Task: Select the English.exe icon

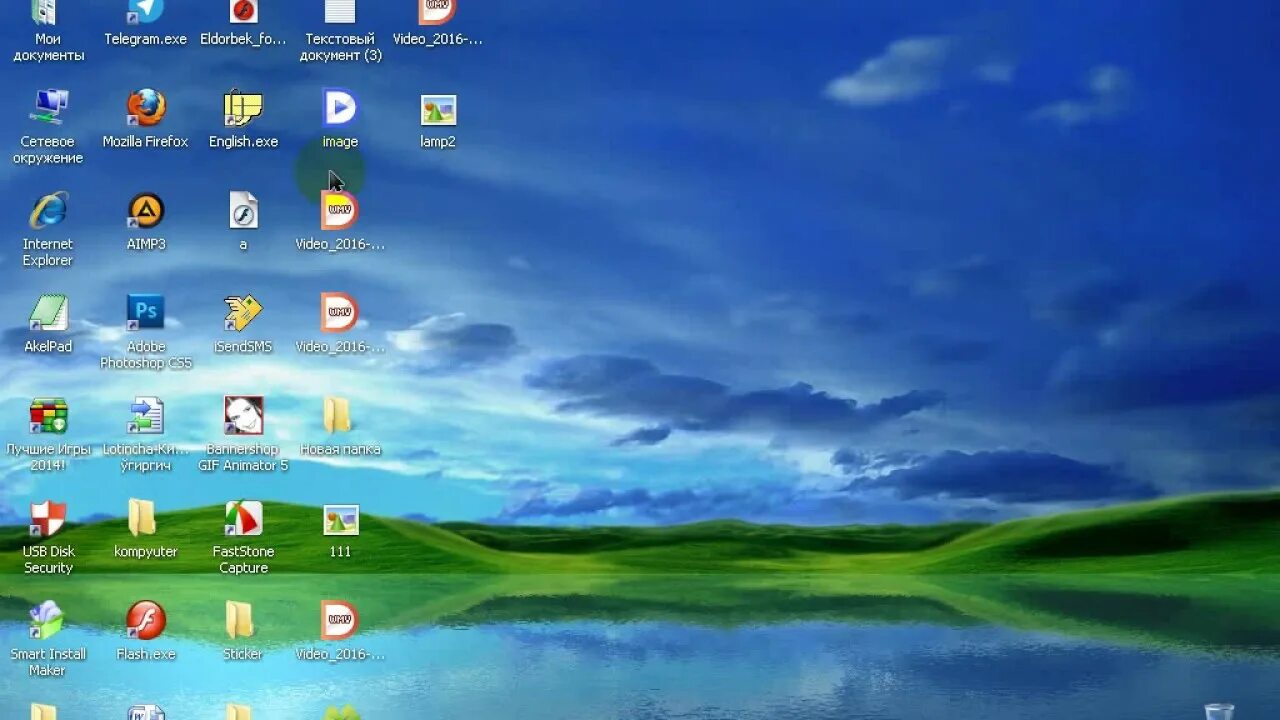Action: (x=243, y=119)
